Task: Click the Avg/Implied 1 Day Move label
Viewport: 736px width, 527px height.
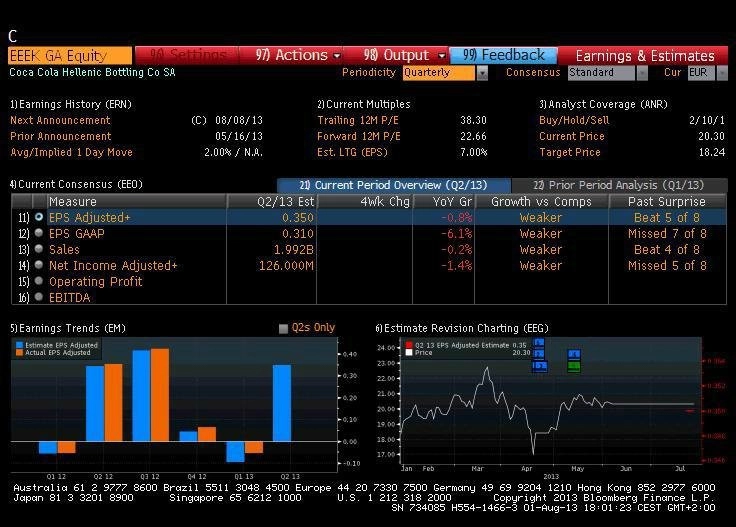Action: (x=71, y=152)
